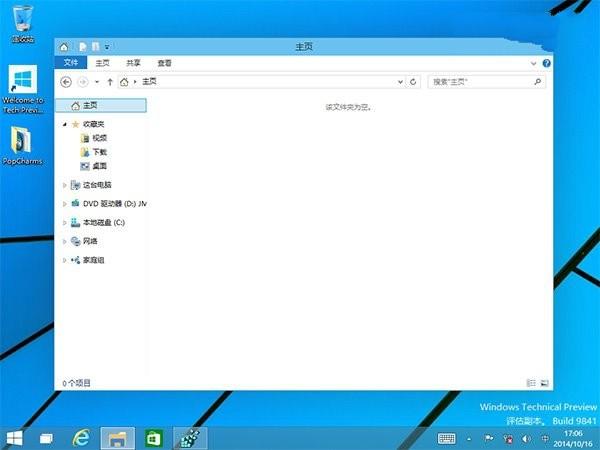Image resolution: width=600 pixels, height=450 pixels.
Task: Open the Store app on taskbar
Action: 152,437
